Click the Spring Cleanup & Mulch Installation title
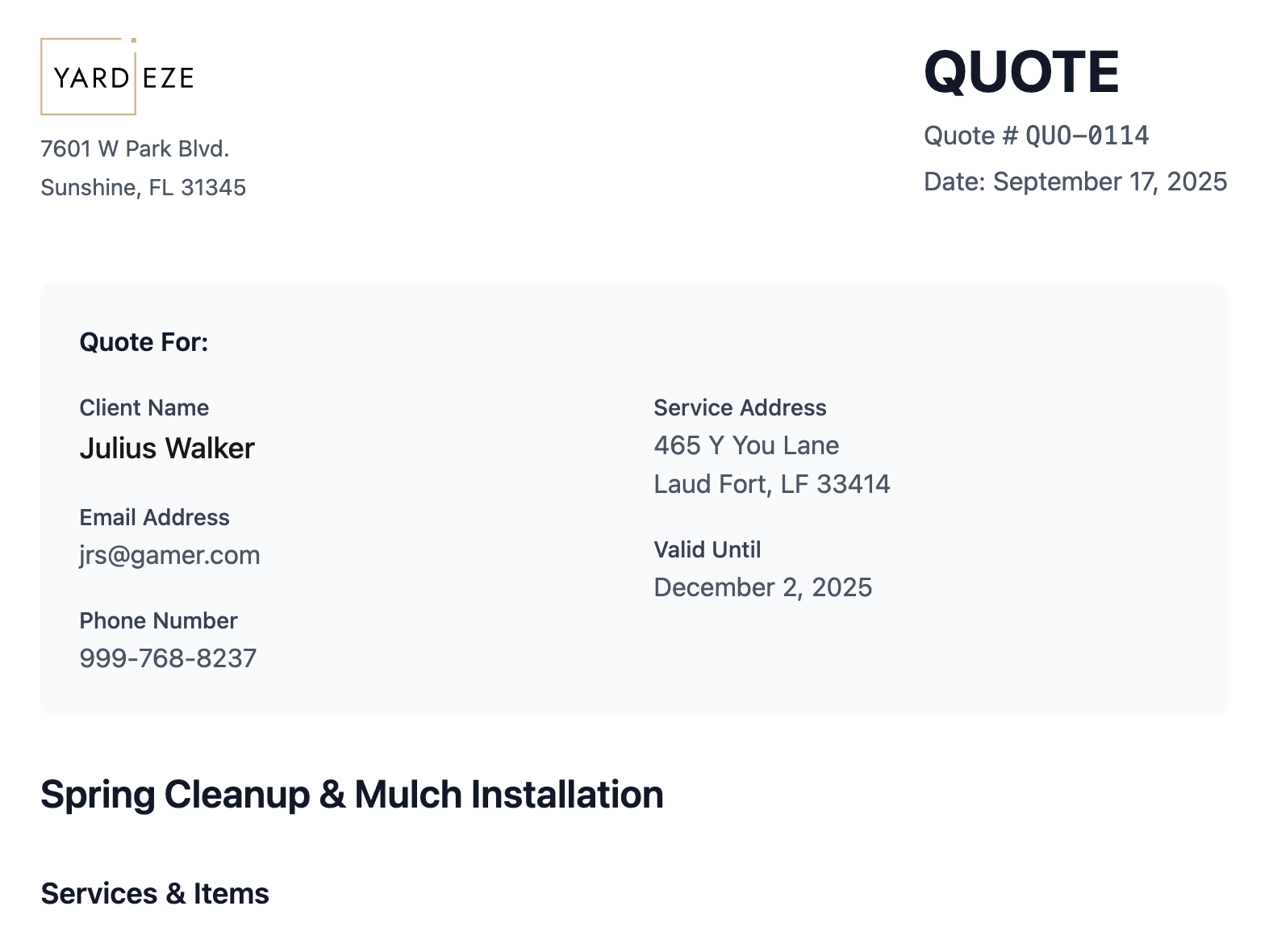The image size is (1273, 952). pyautogui.click(x=352, y=795)
